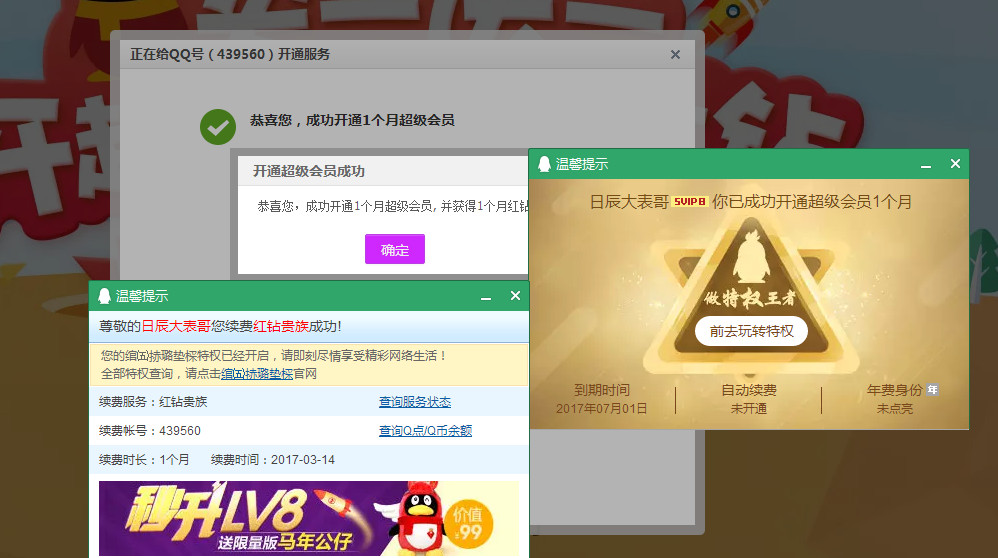Open the 查询Q点/Q币余额 link
The image size is (998, 558).
coord(425,431)
